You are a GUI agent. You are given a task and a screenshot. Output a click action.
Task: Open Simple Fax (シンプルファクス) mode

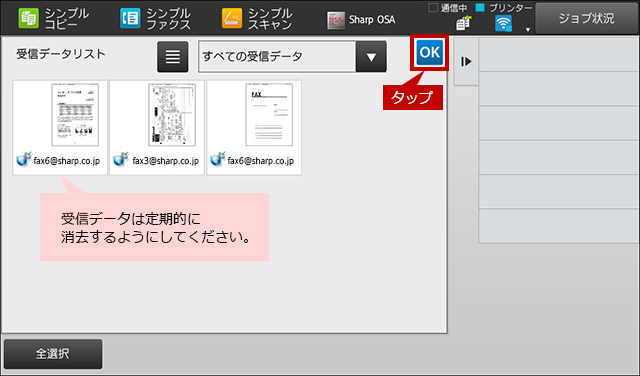pyautogui.click(x=155, y=19)
